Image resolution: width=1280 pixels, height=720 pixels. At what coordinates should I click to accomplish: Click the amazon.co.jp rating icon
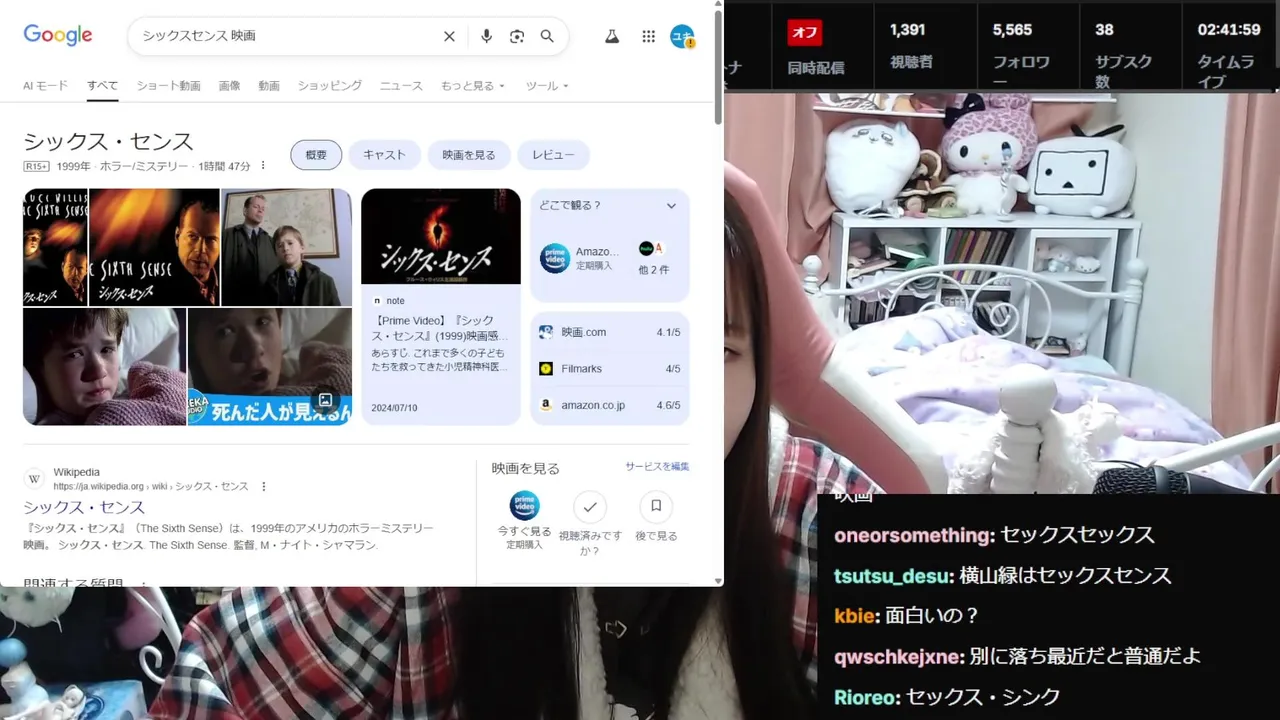[x=546, y=405]
